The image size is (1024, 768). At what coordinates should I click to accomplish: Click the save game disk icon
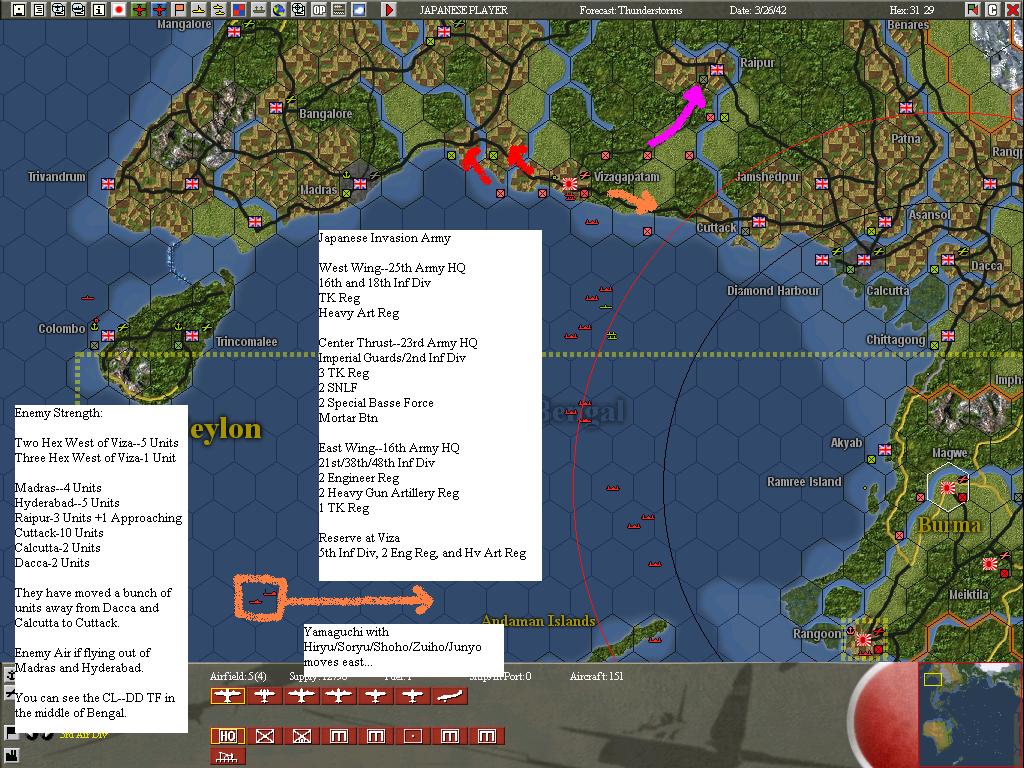pyautogui.click(x=20, y=10)
